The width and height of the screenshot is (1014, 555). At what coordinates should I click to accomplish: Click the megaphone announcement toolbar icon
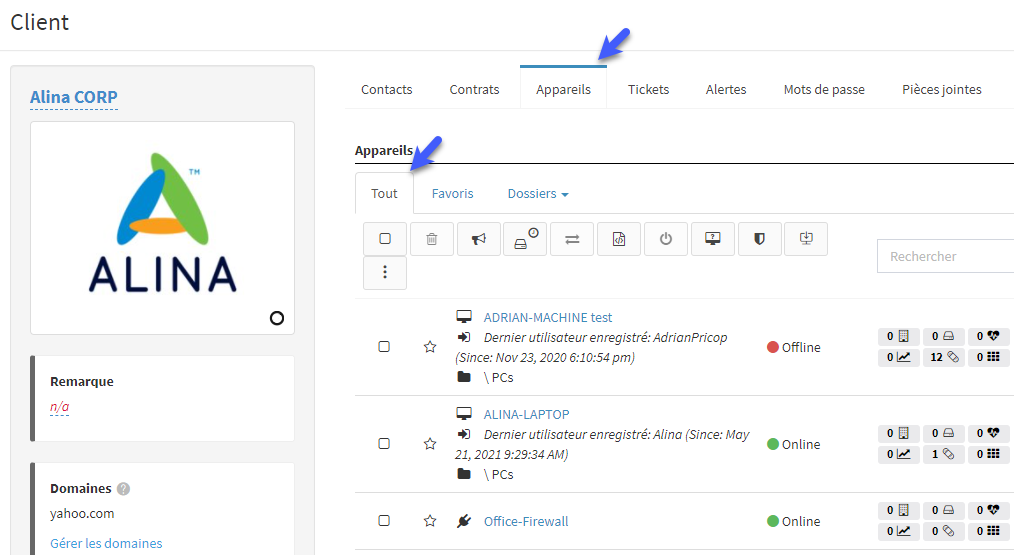[x=479, y=239]
